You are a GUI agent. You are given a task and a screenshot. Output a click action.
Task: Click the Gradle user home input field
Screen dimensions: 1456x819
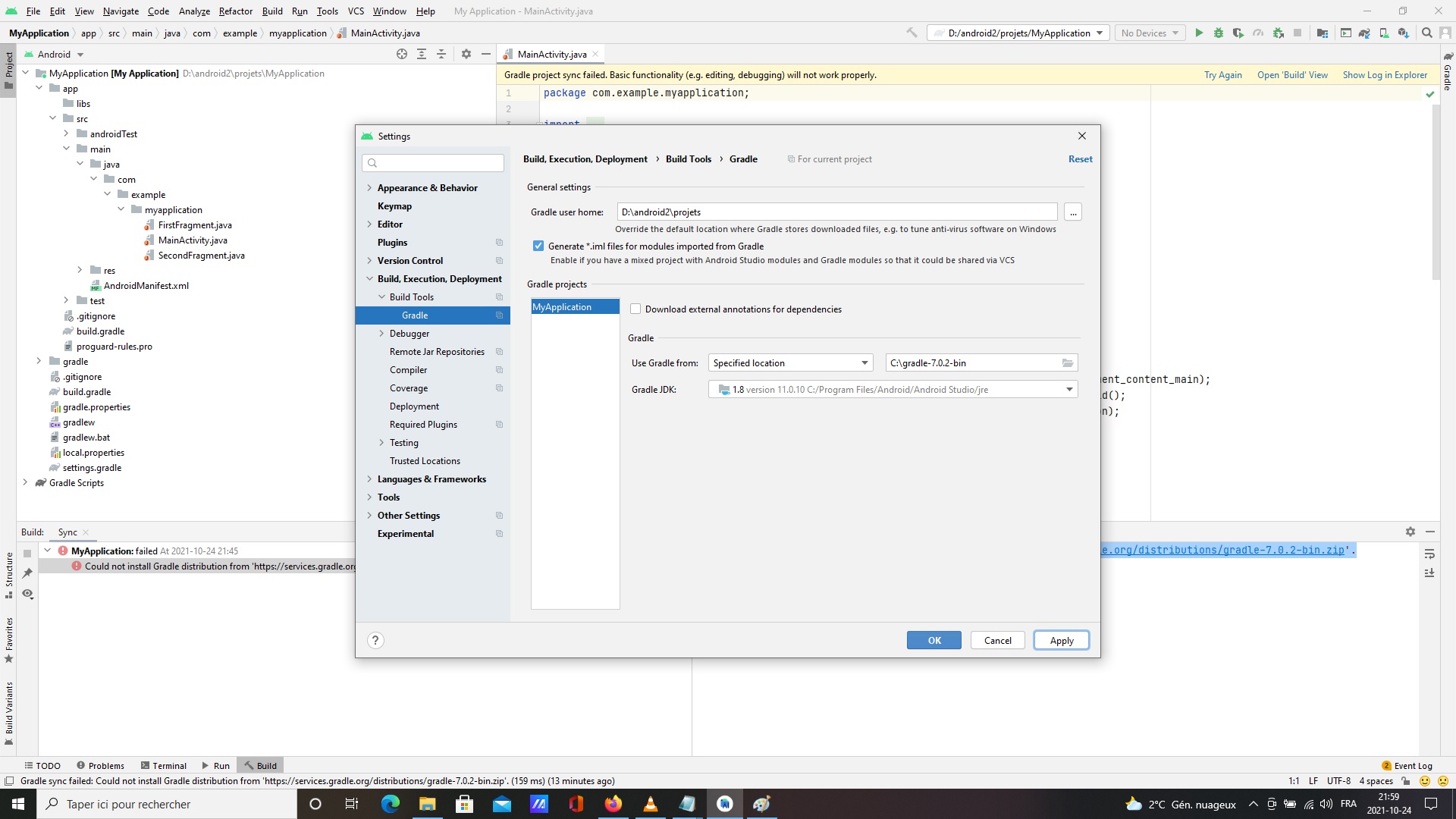pyautogui.click(x=836, y=212)
